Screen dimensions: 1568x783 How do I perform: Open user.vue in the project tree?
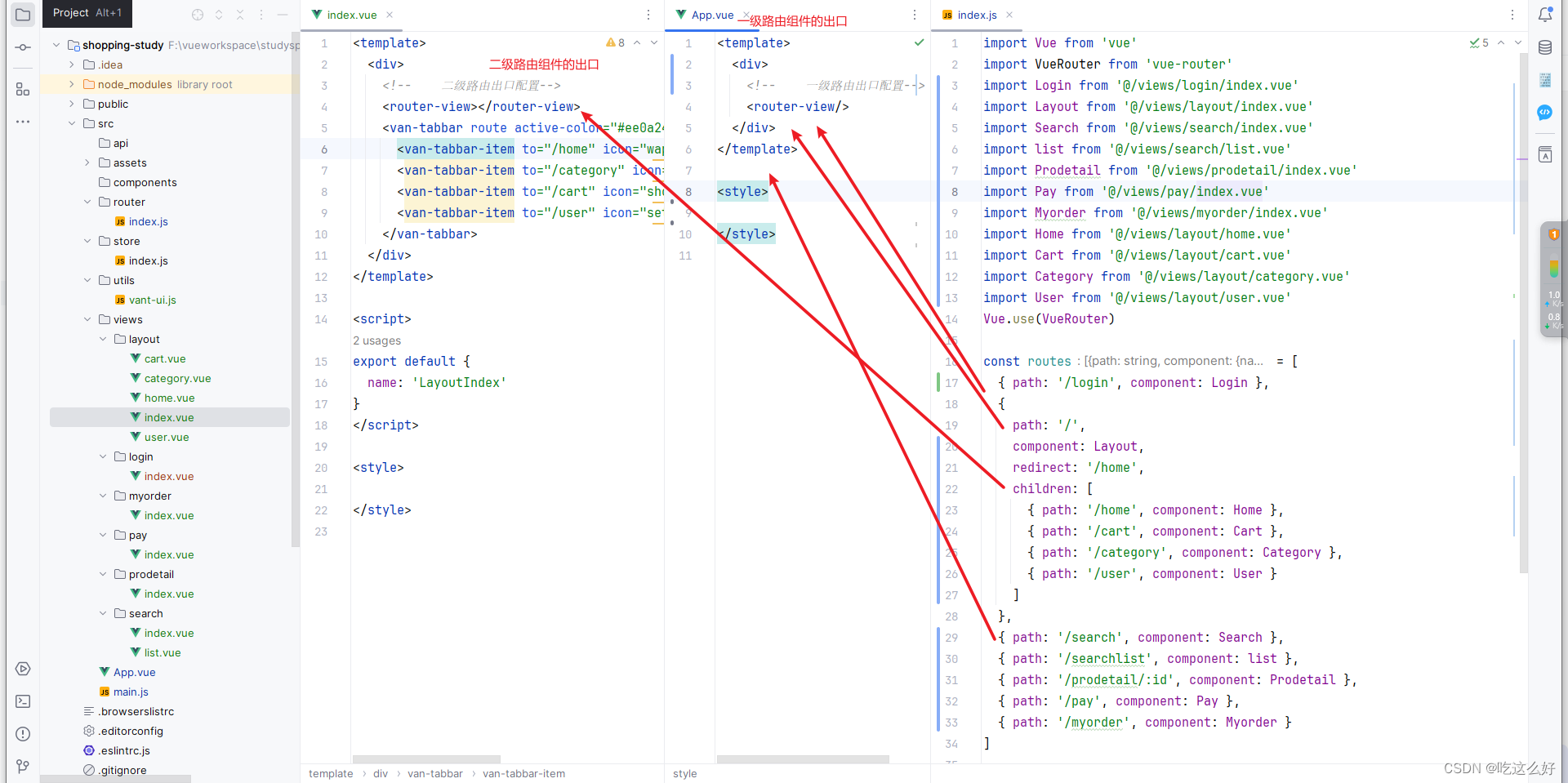click(167, 437)
